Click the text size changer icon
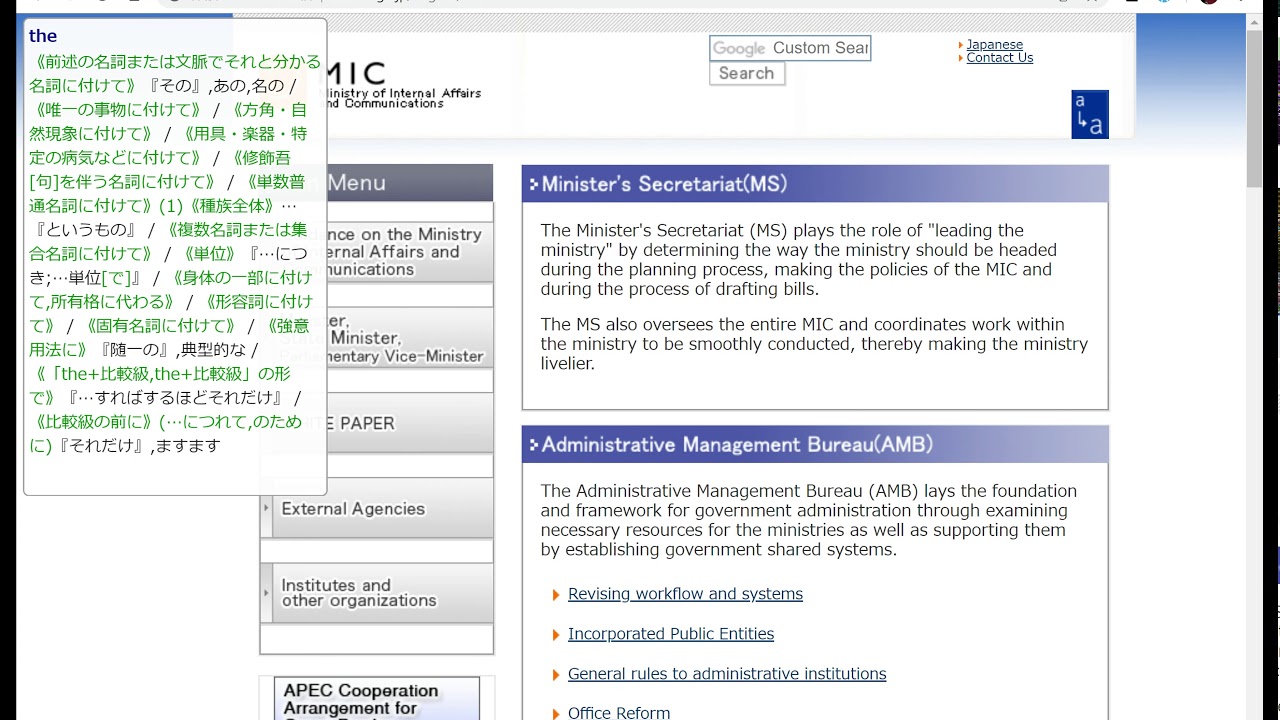This screenshot has width=1280, height=720. 1090,114
